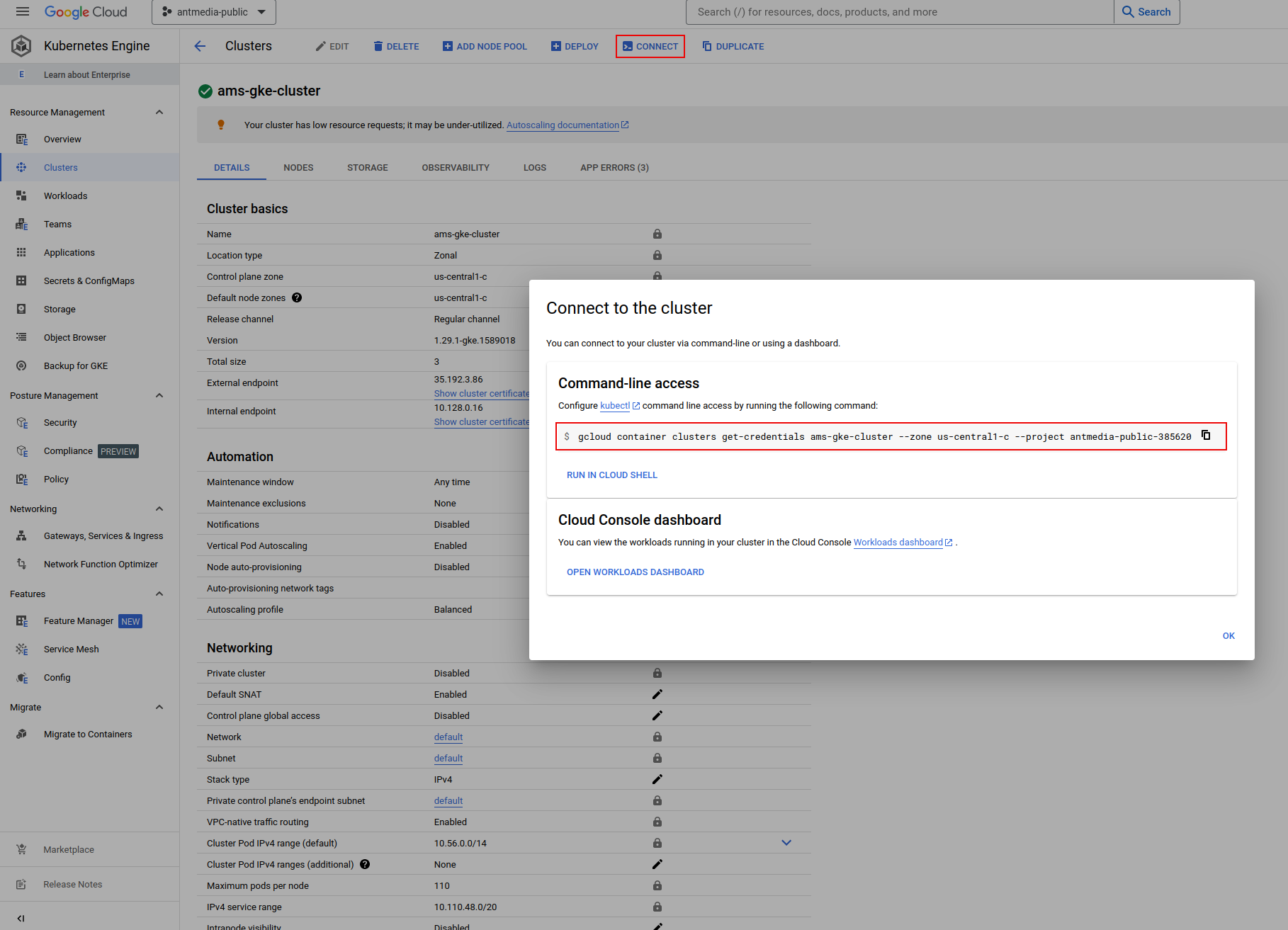This screenshot has height=930, width=1288.
Task: Open the hamburger navigation menu
Action: point(23,11)
